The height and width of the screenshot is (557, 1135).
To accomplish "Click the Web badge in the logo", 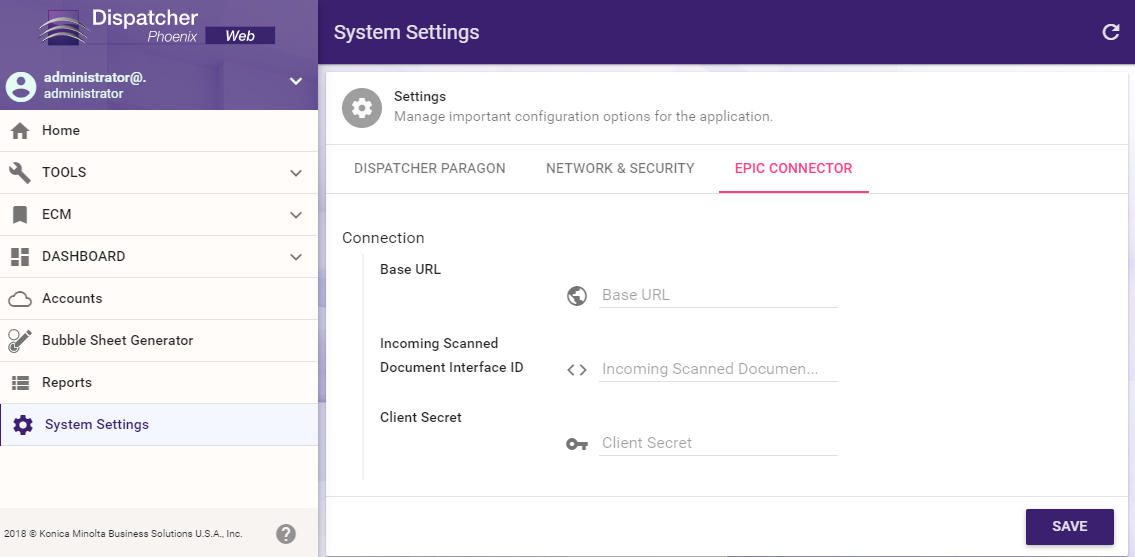I will tap(240, 35).
